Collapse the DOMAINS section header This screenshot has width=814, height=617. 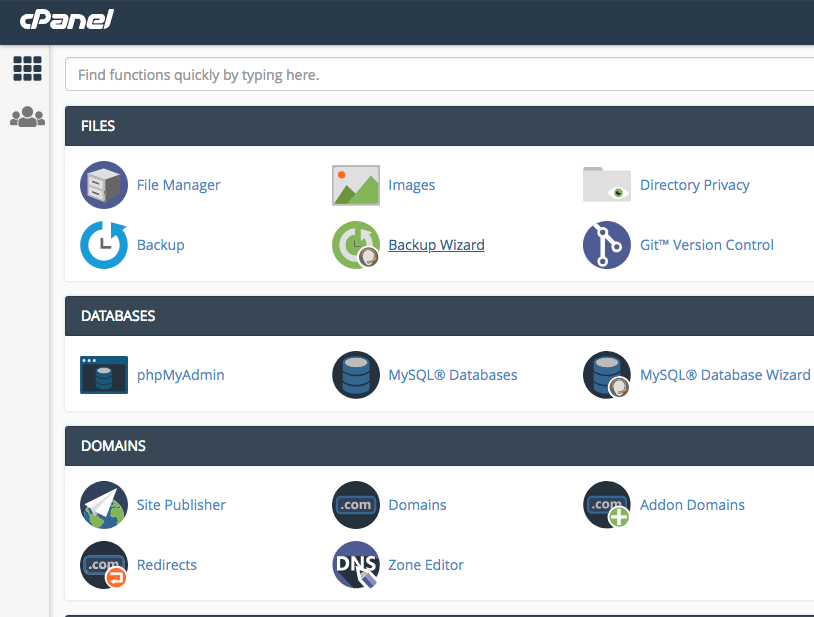coord(439,446)
